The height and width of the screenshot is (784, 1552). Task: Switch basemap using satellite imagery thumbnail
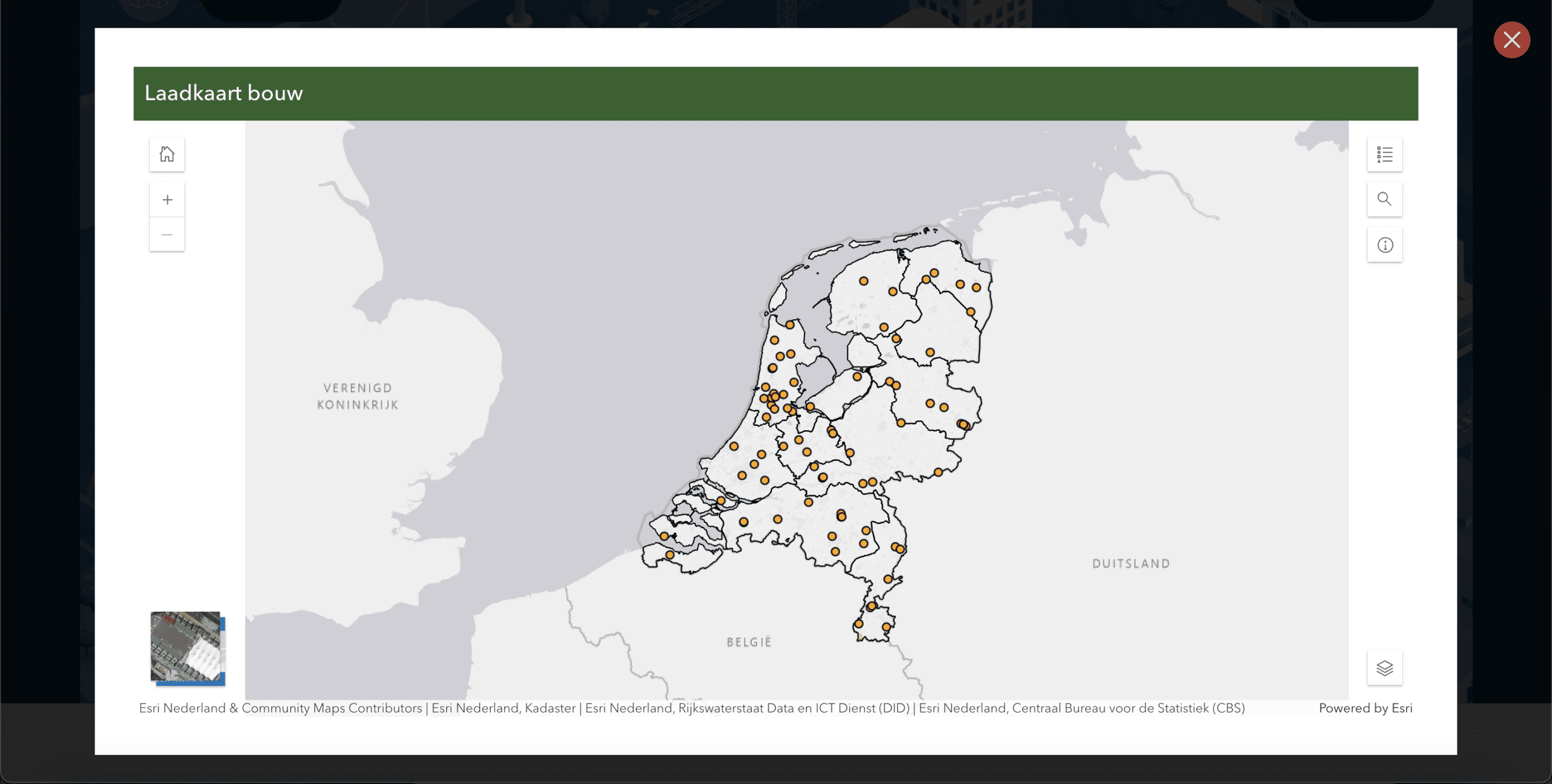click(x=186, y=646)
